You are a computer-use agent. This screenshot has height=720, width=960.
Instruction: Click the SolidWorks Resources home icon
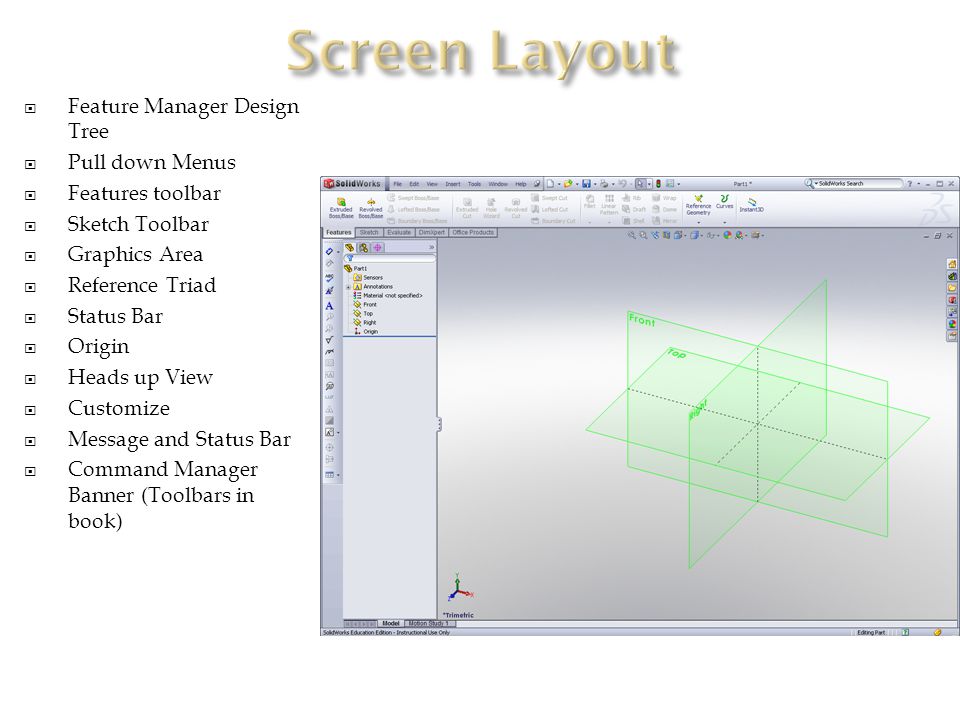pyautogui.click(x=952, y=264)
